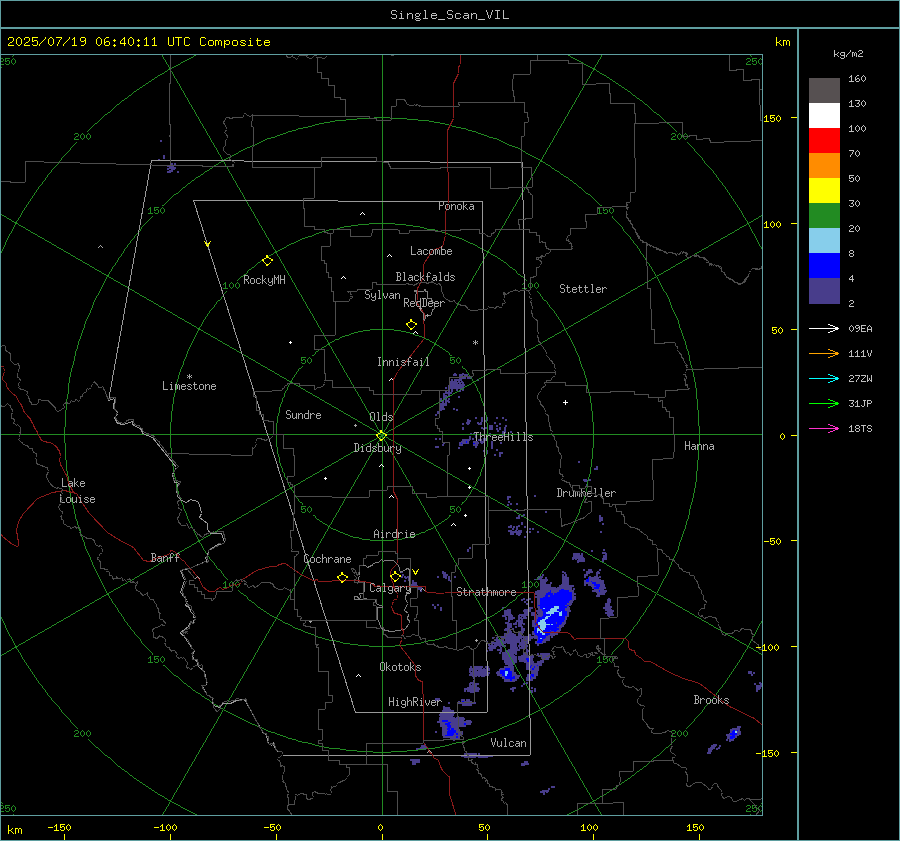
Task: Click the cyan 27ZW arrow icon
Action: click(824, 378)
